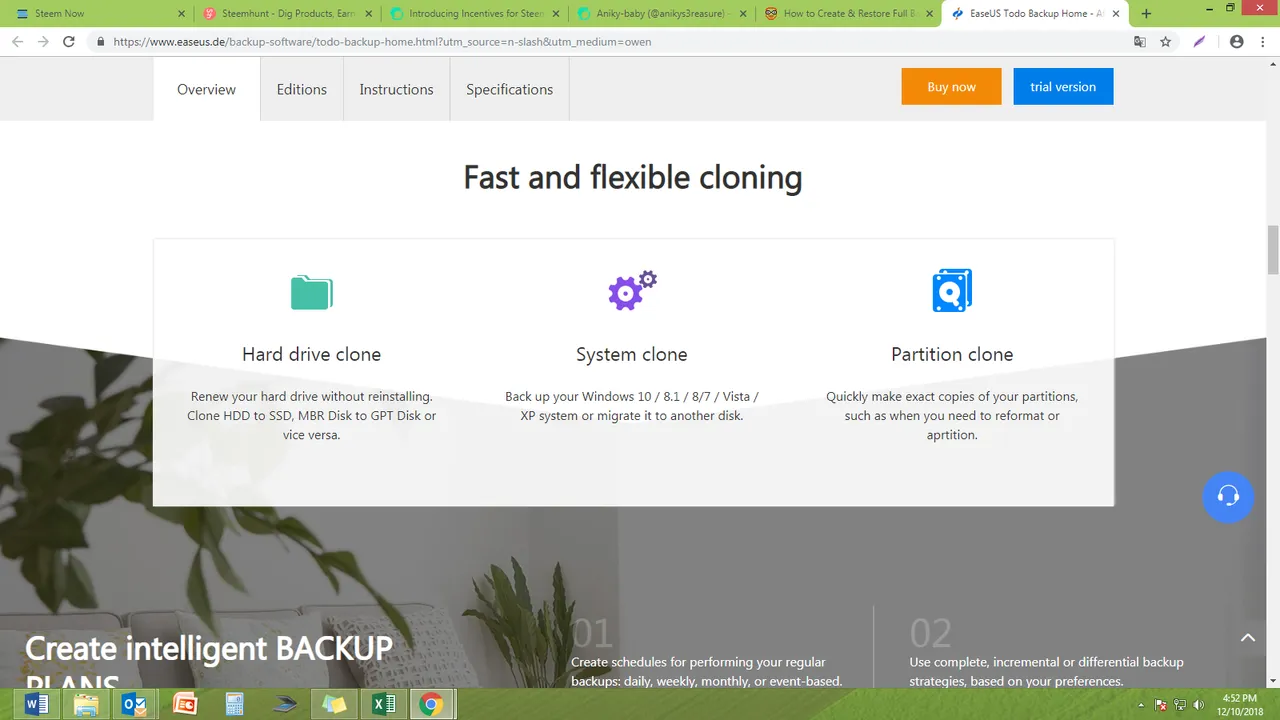The width and height of the screenshot is (1280, 720).
Task: Click the browser Back arrow
Action: pos(17,42)
